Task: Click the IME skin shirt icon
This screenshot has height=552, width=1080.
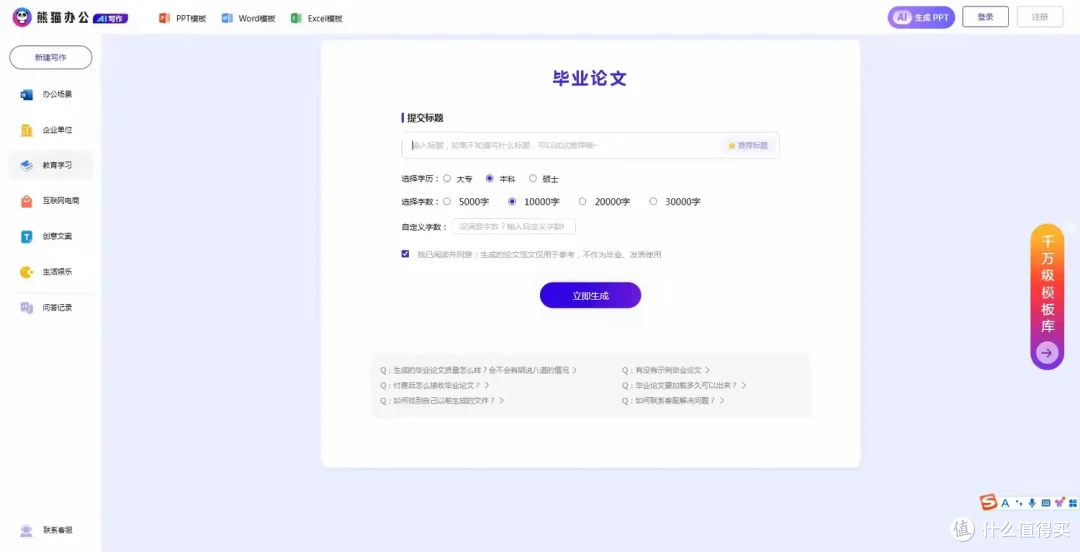Action: click(x=1059, y=503)
